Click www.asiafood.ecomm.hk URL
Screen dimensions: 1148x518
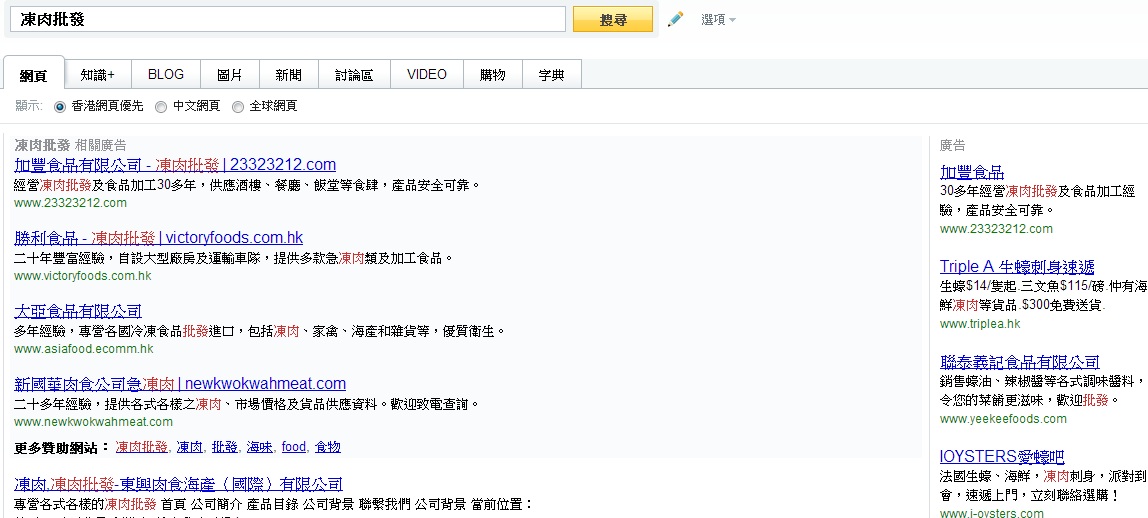click(83, 349)
